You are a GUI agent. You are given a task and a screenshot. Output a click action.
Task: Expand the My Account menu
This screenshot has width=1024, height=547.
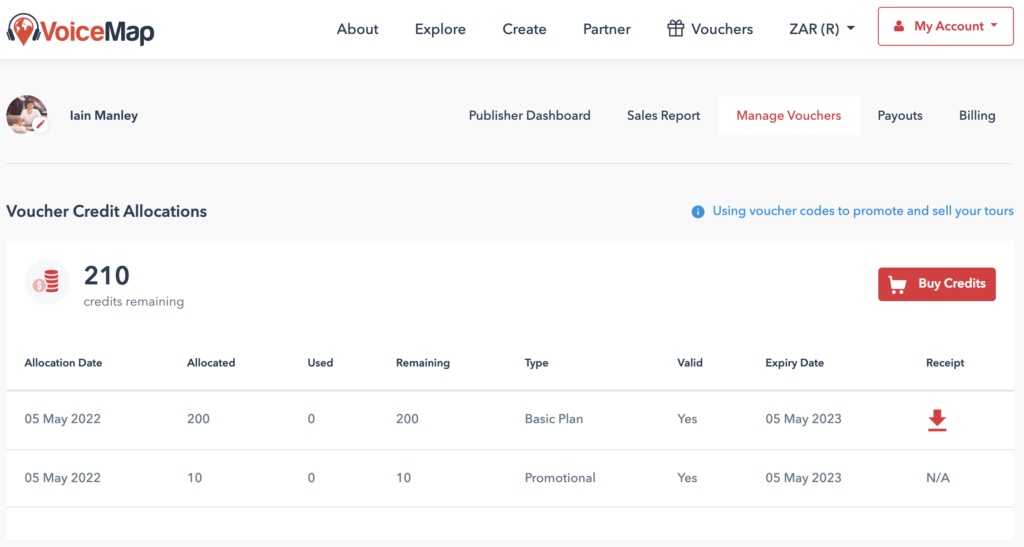pos(944,27)
